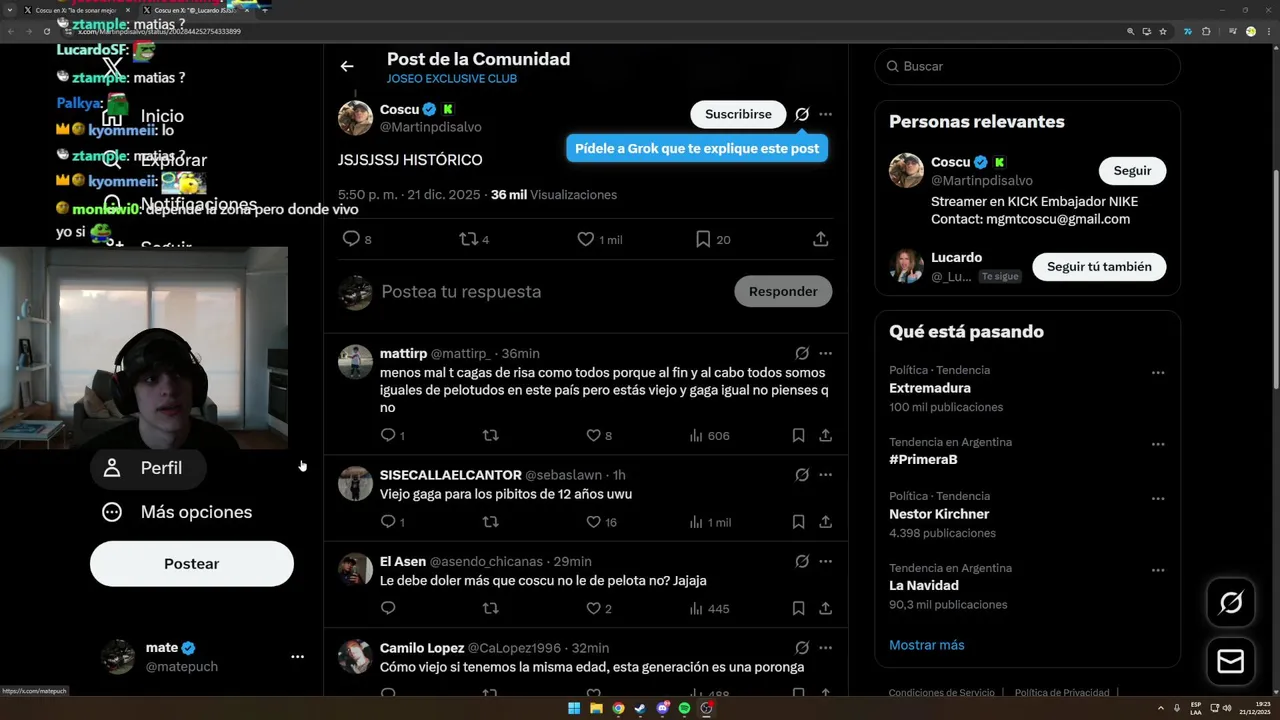Bookmark SISECALLAELCANTOR's reply
The width and height of the screenshot is (1280, 720).
[798, 522]
